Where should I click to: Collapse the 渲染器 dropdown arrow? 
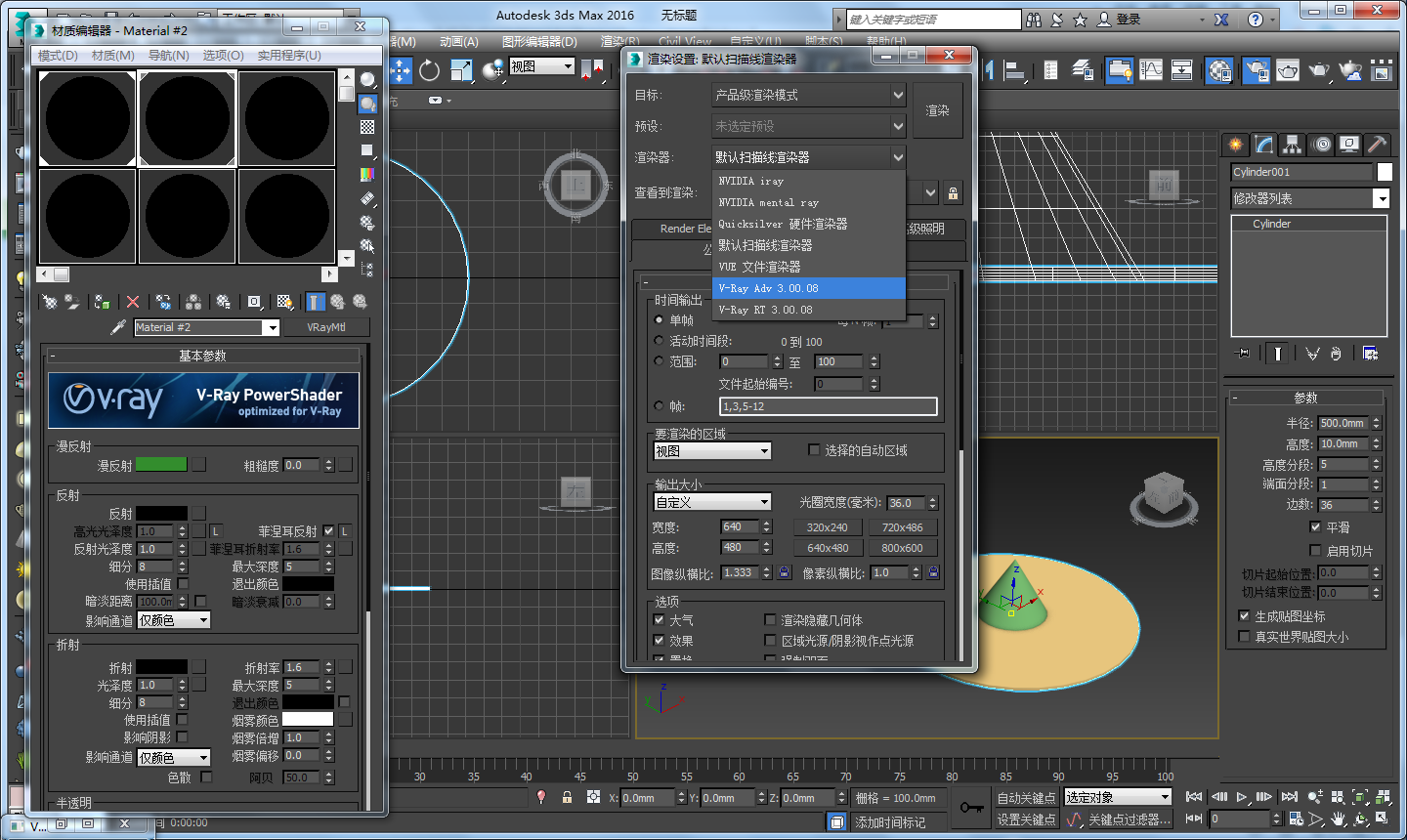[898, 157]
